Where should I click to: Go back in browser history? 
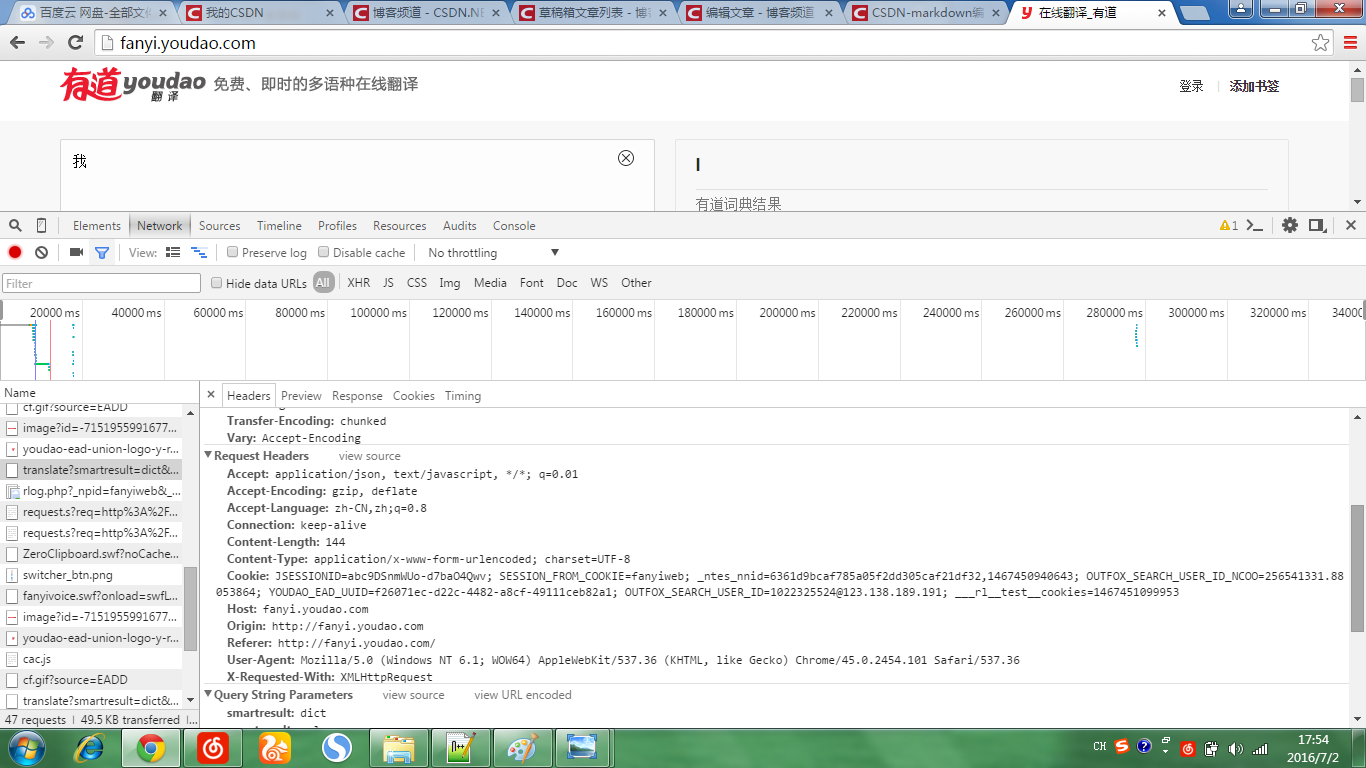coord(17,43)
